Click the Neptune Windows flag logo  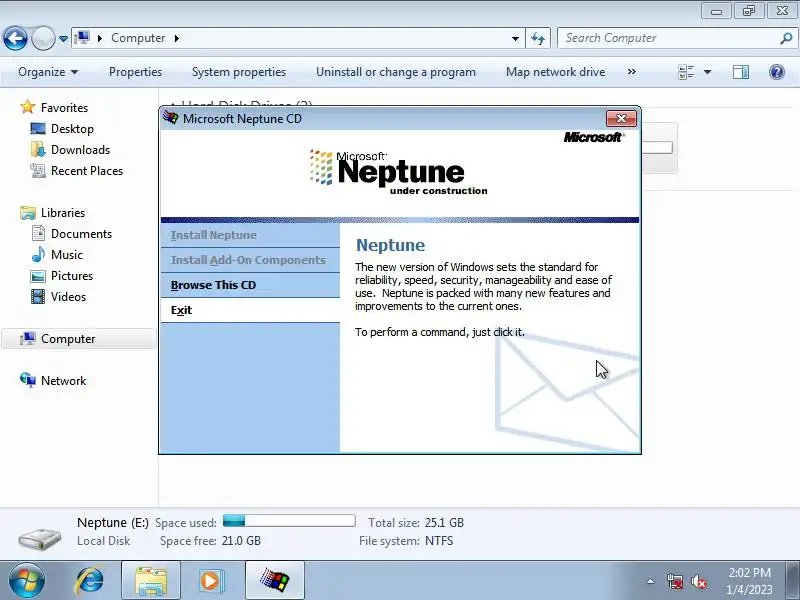pos(321,167)
